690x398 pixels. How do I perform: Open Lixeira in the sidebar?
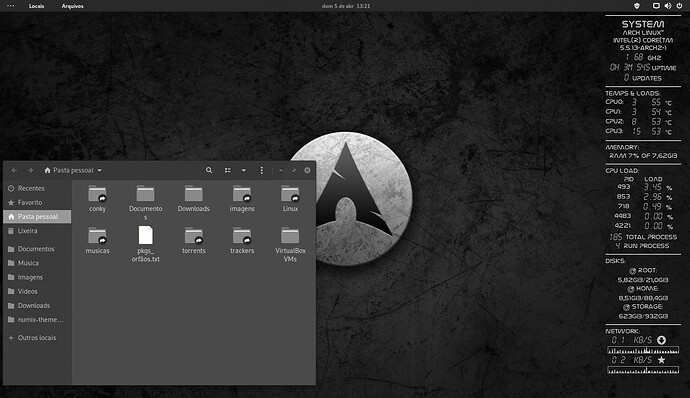pyautogui.click(x=37, y=230)
